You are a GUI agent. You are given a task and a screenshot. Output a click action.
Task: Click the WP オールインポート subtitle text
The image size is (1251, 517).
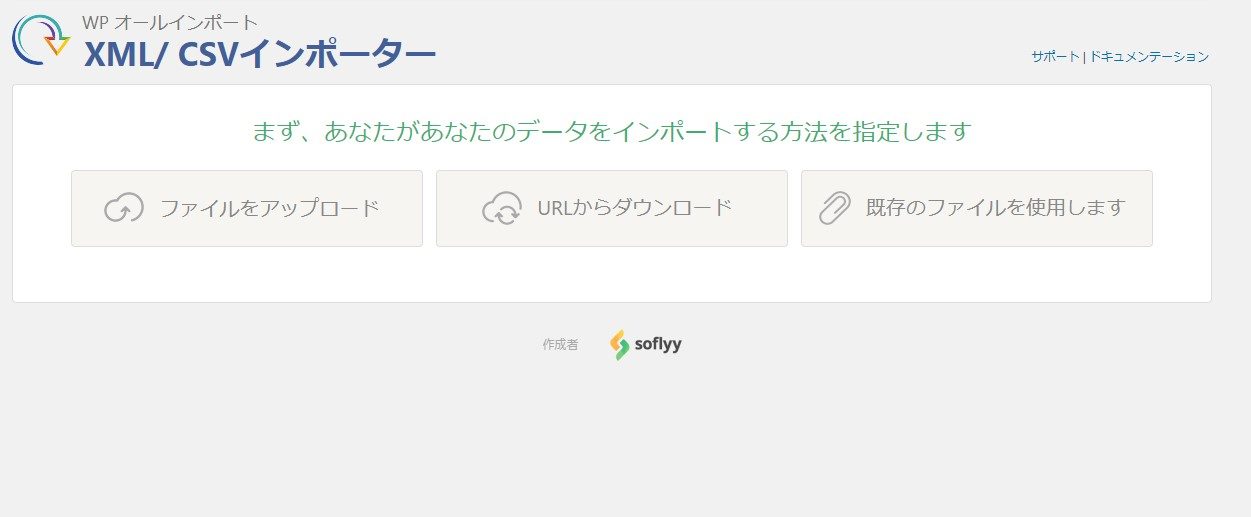coord(170,23)
